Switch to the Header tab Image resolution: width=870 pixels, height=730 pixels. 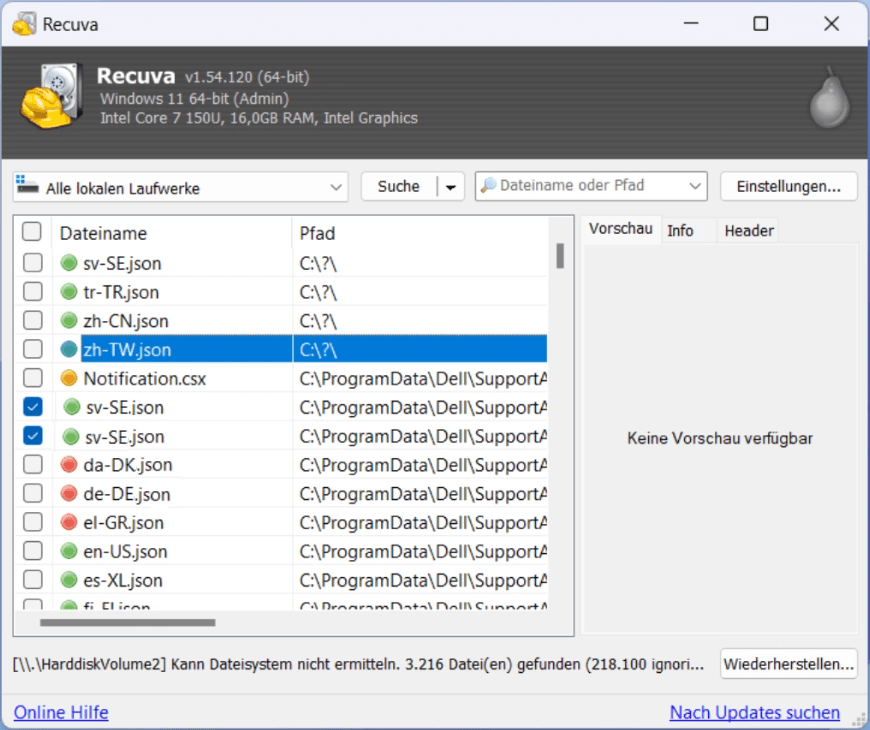[748, 231]
